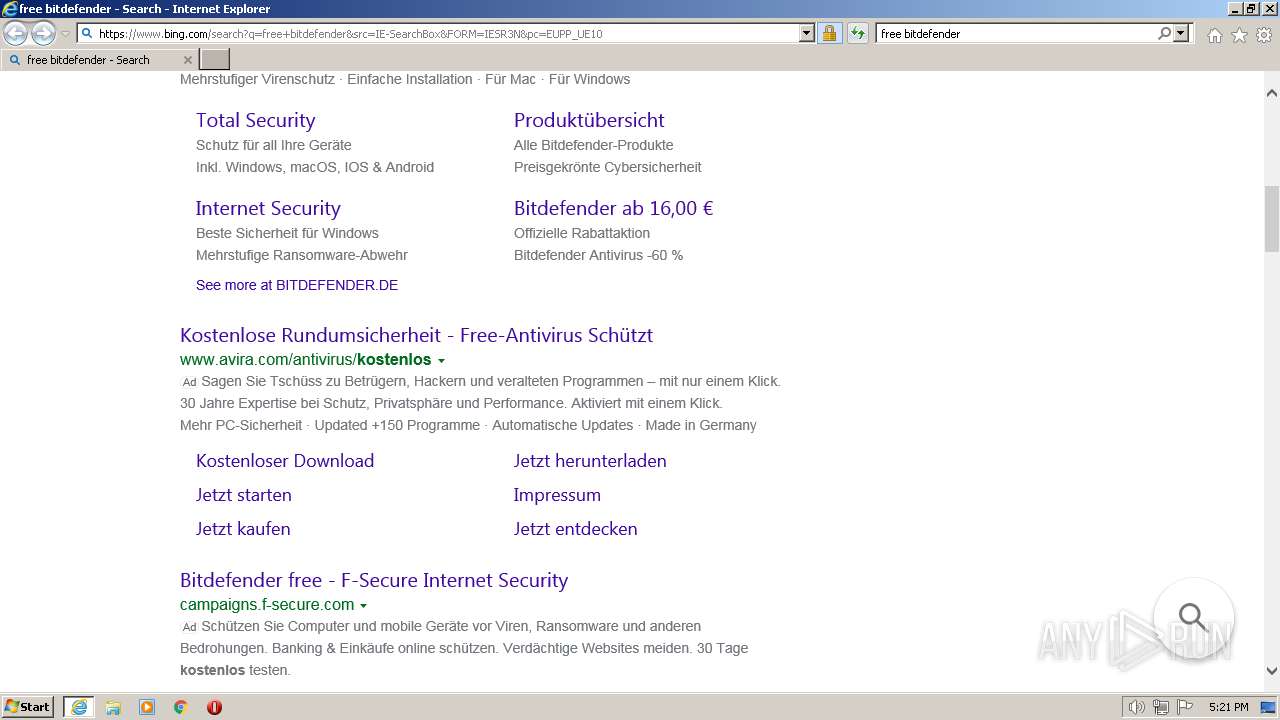The width and height of the screenshot is (1280, 720).
Task: Open the Jetzt starten link
Action: 244,495
